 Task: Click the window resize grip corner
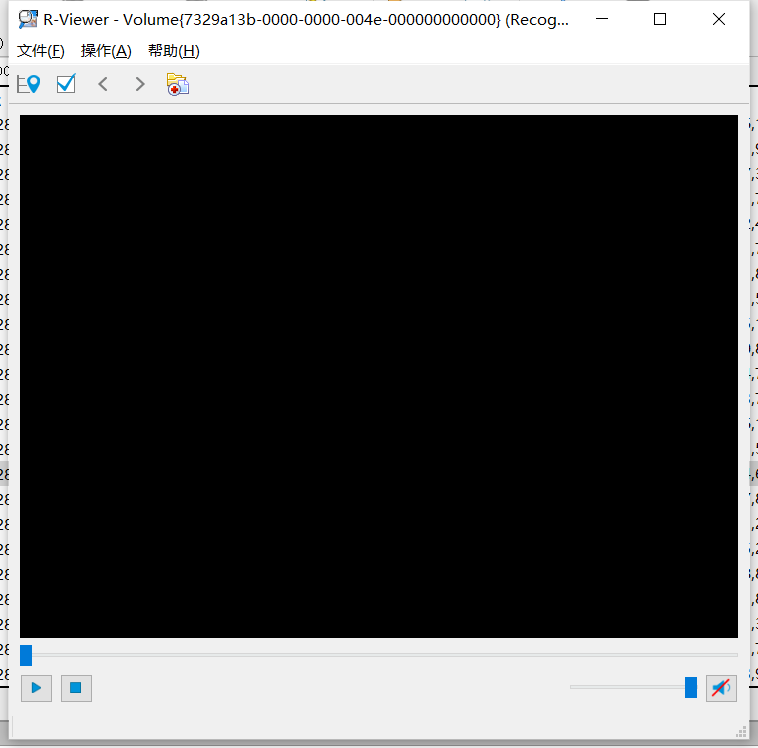(741, 732)
